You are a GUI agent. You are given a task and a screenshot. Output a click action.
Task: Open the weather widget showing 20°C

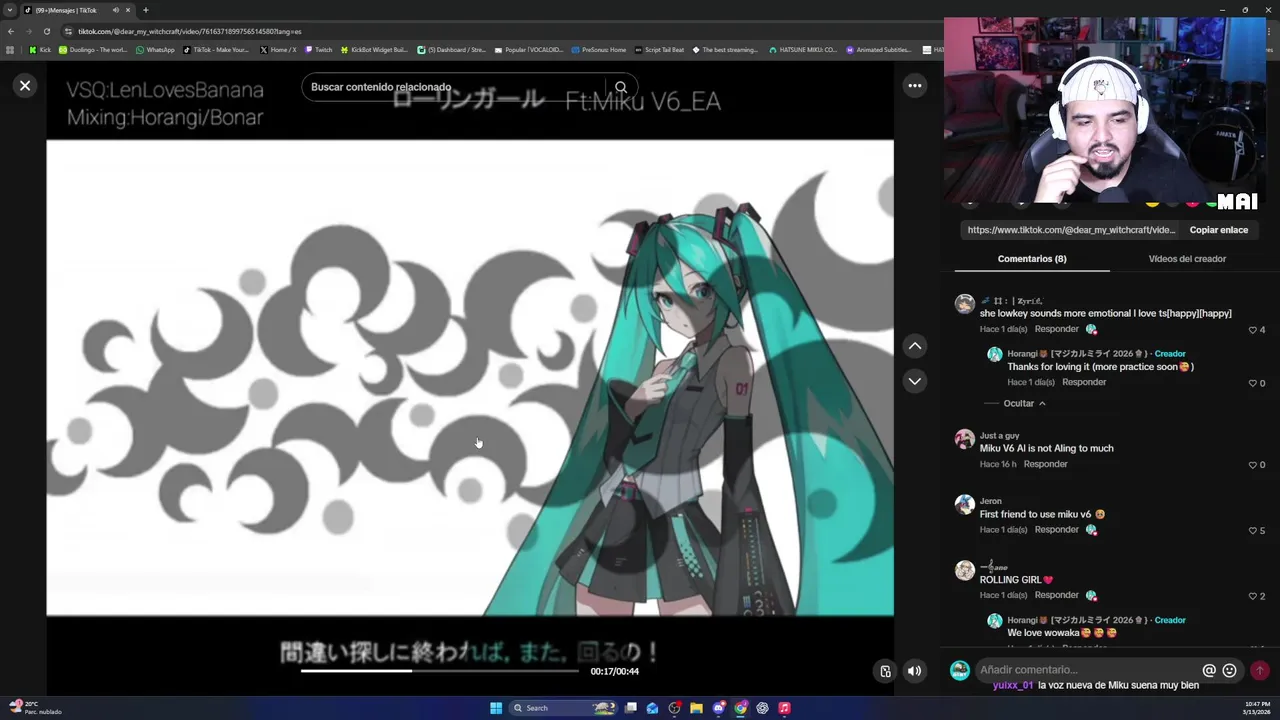click(35, 708)
